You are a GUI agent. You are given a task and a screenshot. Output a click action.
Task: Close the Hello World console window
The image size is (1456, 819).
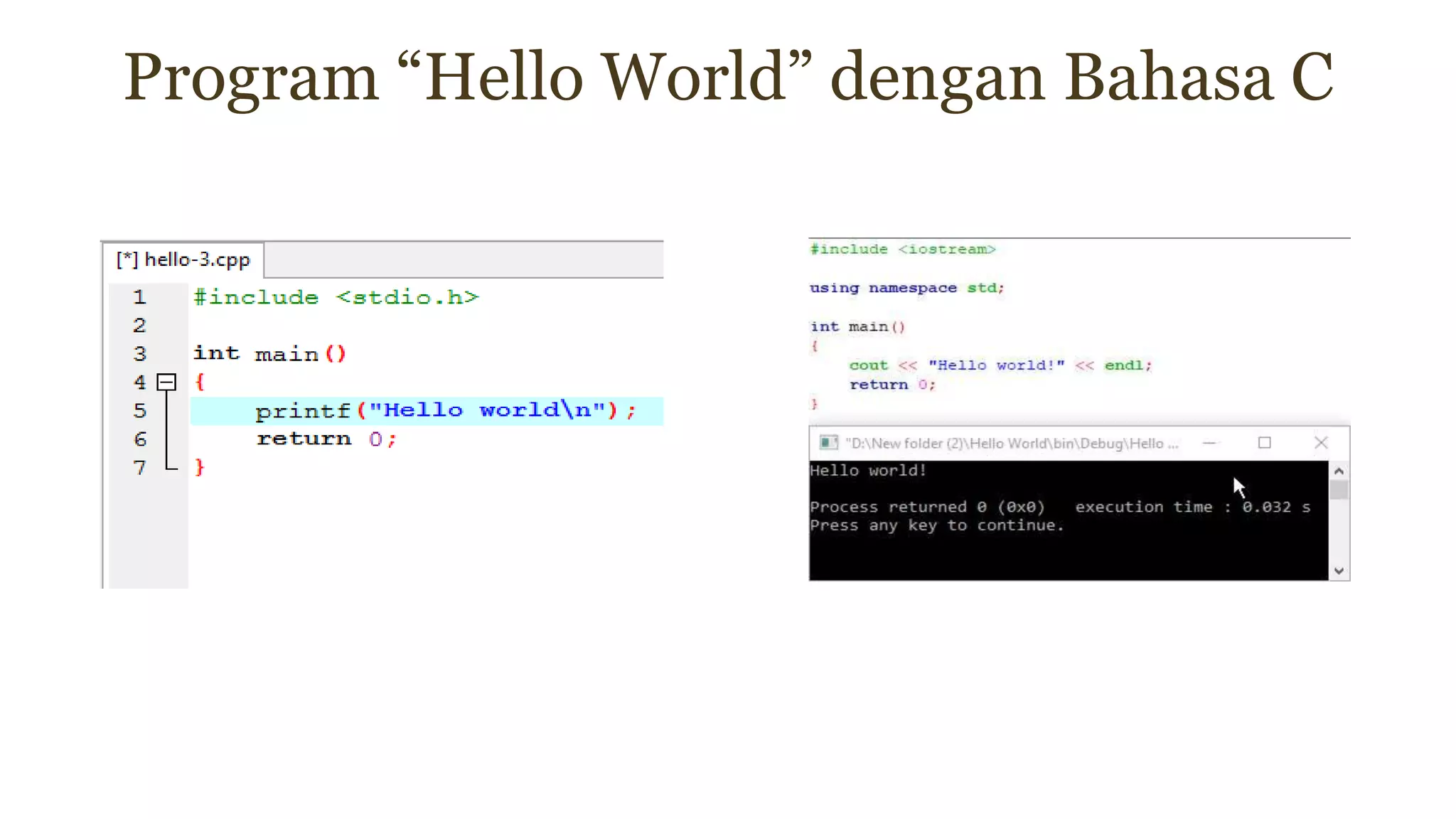coord(1321,443)
